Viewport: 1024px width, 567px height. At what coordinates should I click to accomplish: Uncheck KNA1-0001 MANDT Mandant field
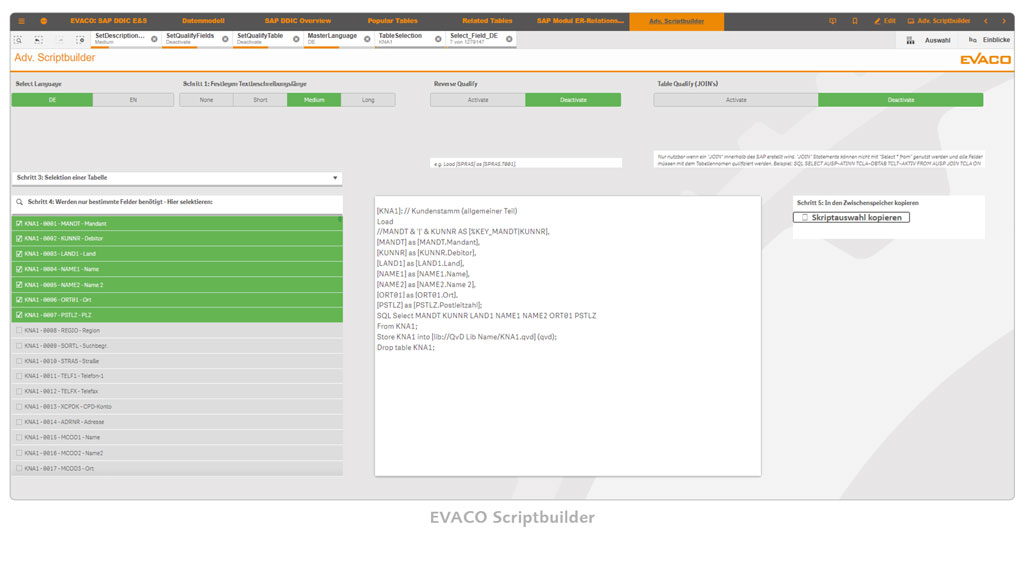coord(177,223)
